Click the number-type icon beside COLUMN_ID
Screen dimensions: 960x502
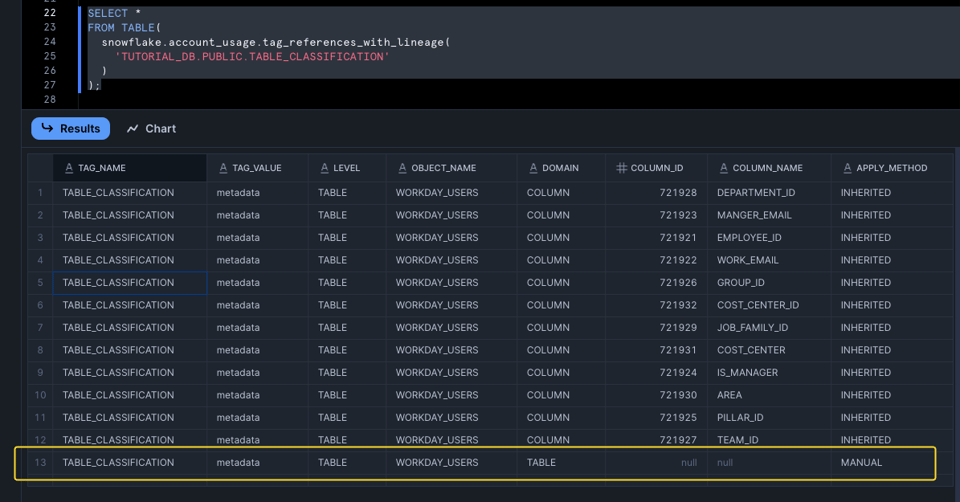[621, 168]
